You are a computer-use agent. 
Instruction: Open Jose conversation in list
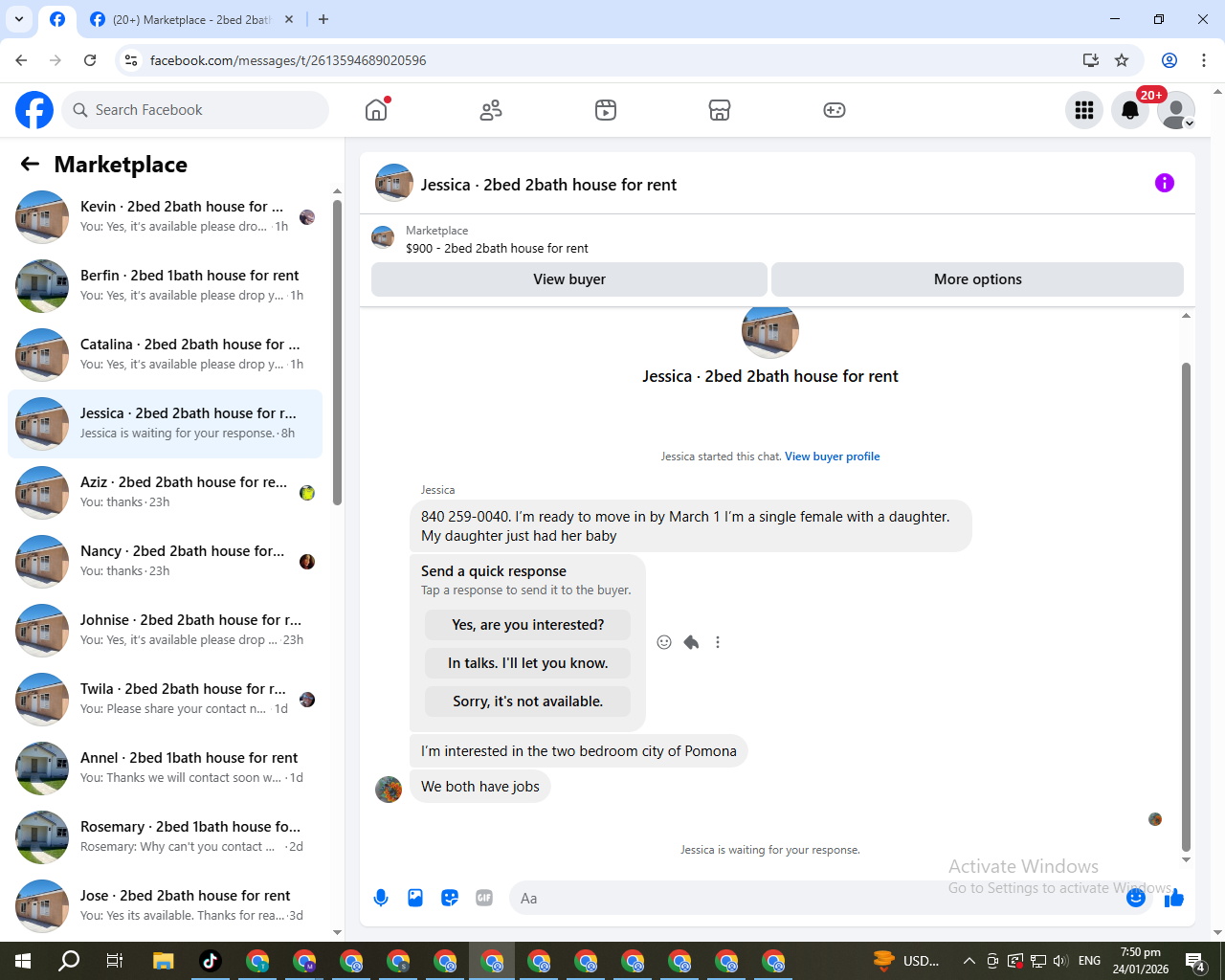(165, 906)
